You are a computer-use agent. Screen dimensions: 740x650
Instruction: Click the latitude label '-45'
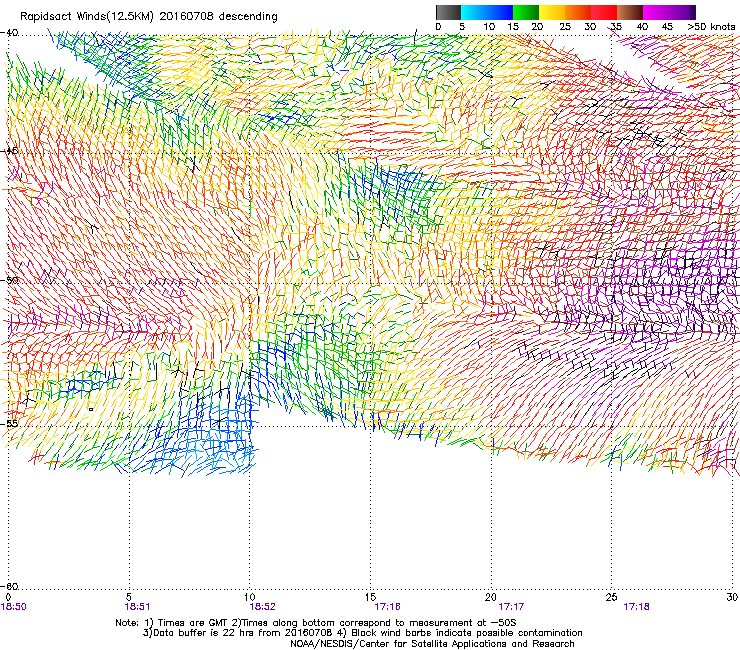9,151
